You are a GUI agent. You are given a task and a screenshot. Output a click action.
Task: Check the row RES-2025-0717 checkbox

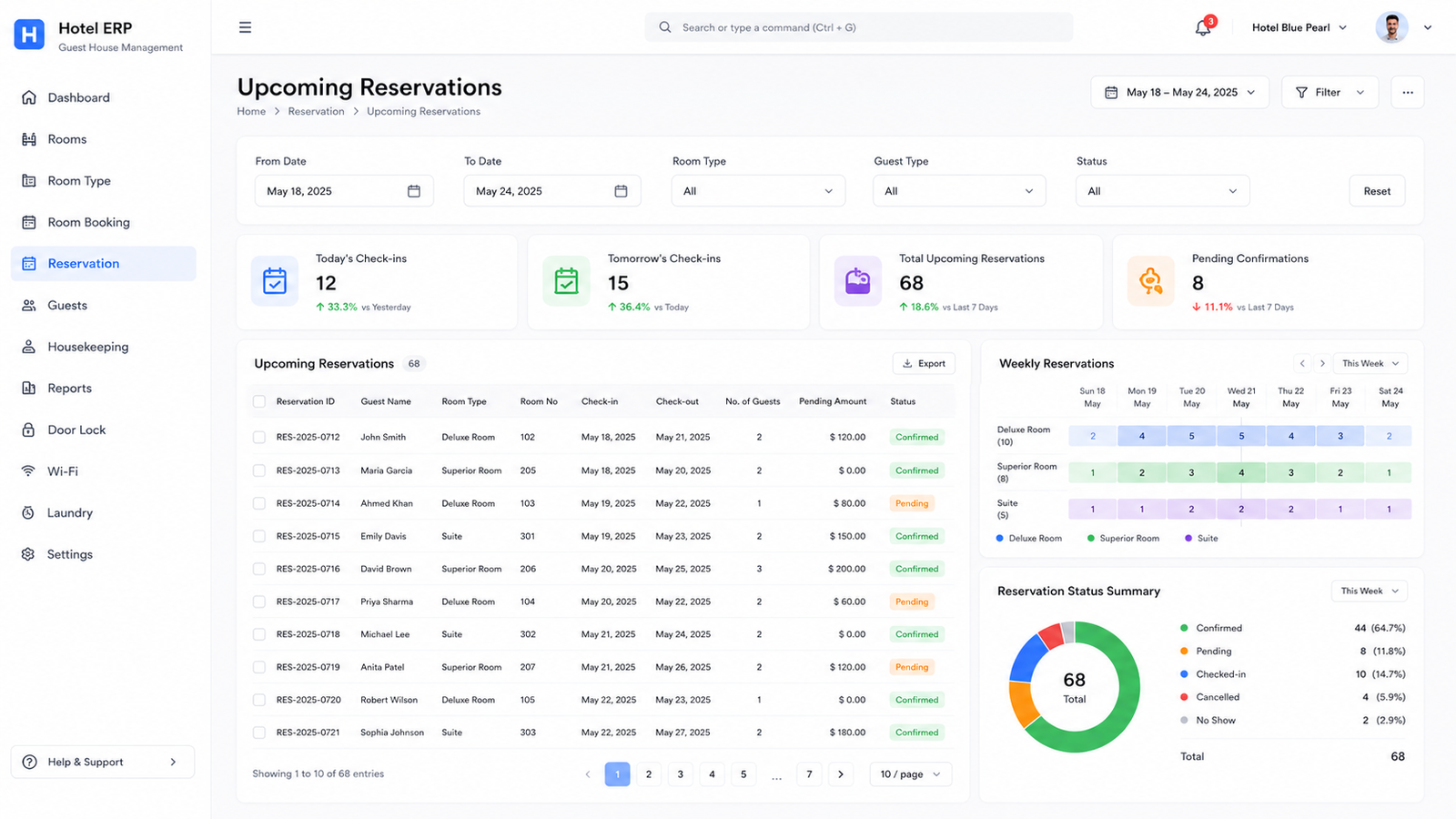(259, 602)
